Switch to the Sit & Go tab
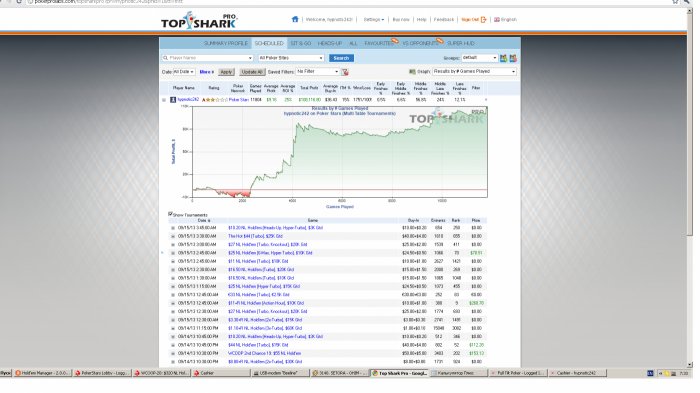The width and height of the screenshot is (700, 393). click(x=300, y=43)
